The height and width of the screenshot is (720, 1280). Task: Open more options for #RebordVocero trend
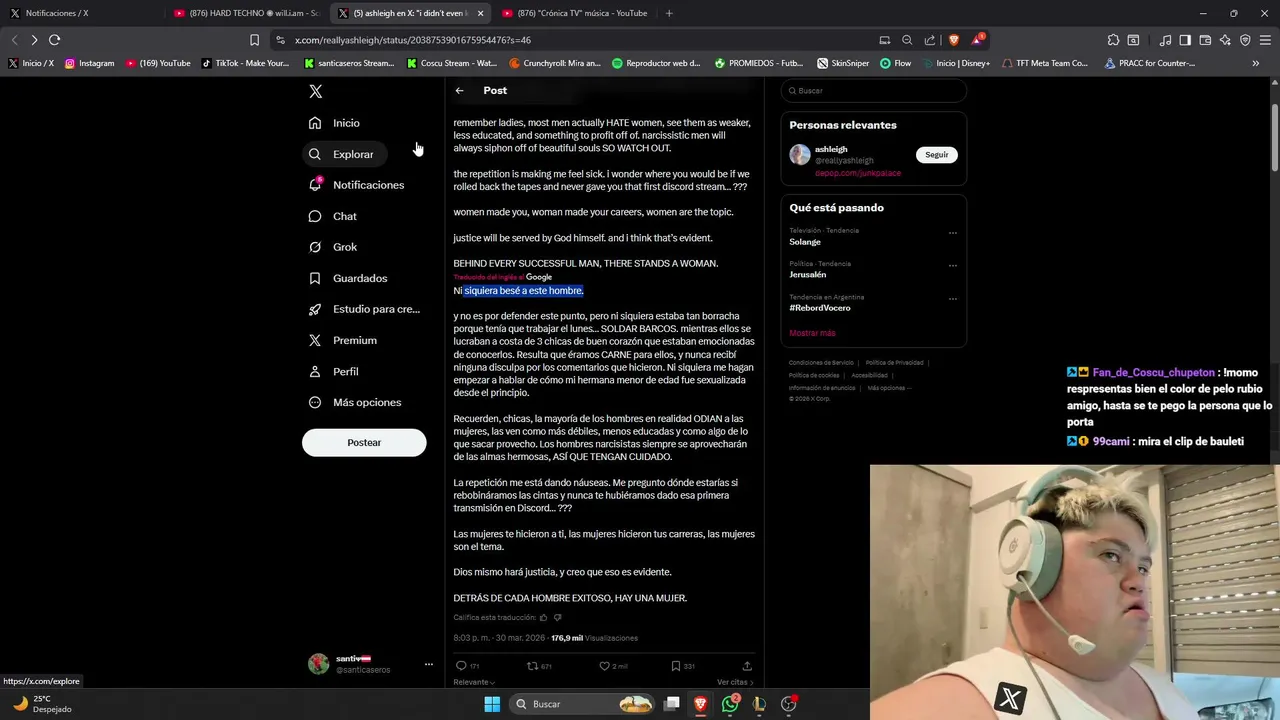click(x=952, y=299)
